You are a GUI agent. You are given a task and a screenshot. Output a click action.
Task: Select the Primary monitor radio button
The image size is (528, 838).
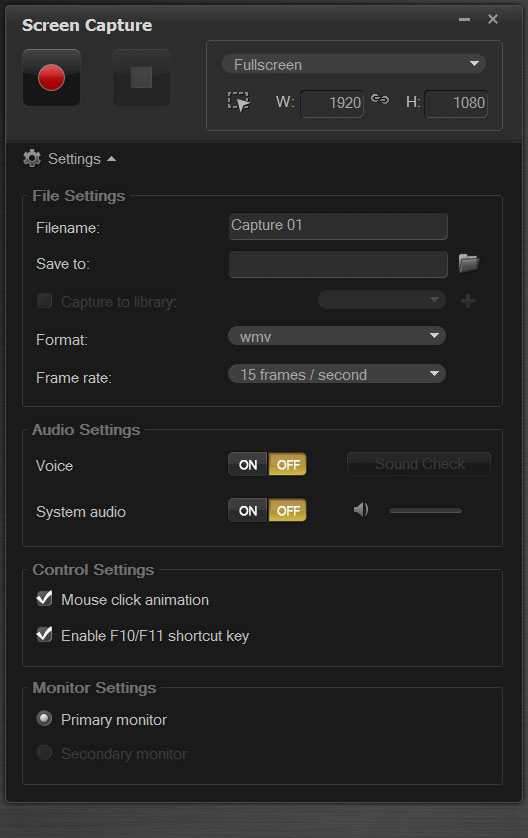(x=44, y=718)
